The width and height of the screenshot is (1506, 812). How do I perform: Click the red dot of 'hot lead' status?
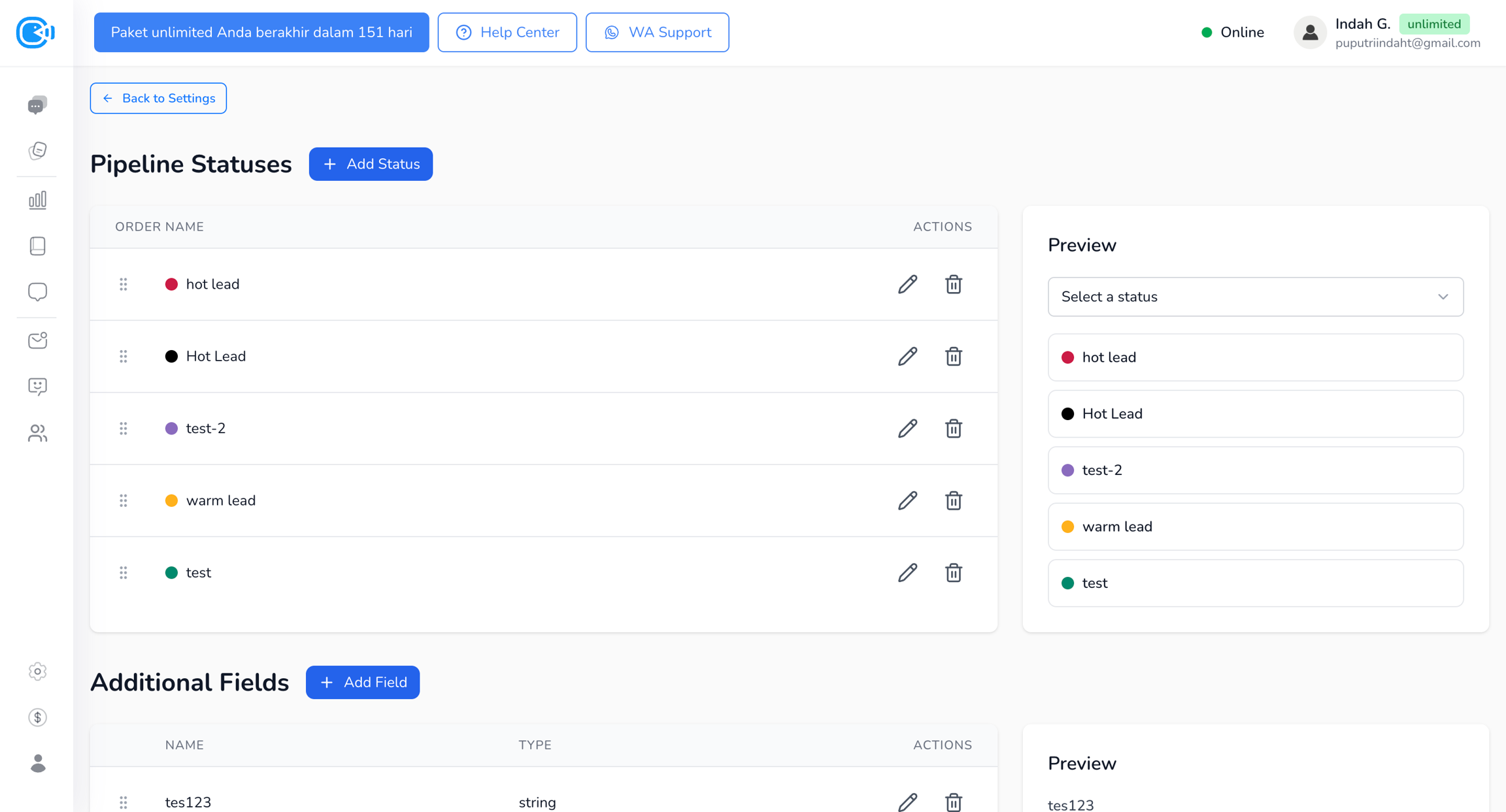click(x=171, y=284)
